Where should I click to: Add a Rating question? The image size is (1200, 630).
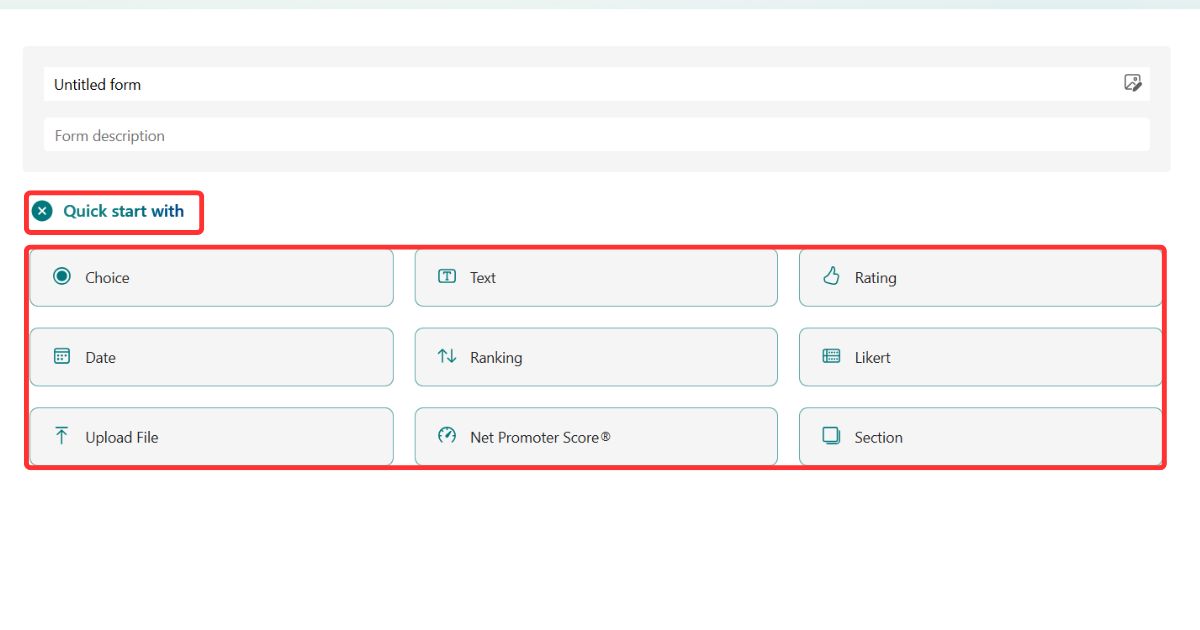pos(979,277)
